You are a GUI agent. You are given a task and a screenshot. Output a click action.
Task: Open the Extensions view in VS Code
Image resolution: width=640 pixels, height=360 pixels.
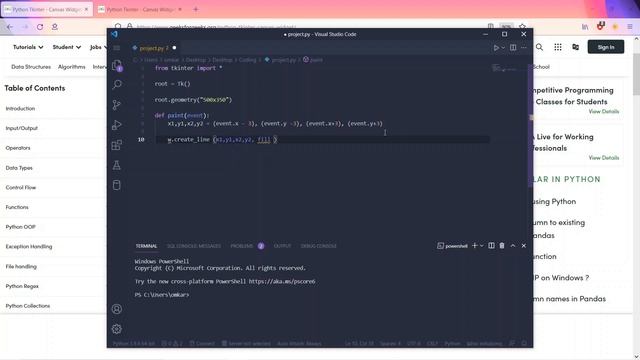[x=117, y=145]
